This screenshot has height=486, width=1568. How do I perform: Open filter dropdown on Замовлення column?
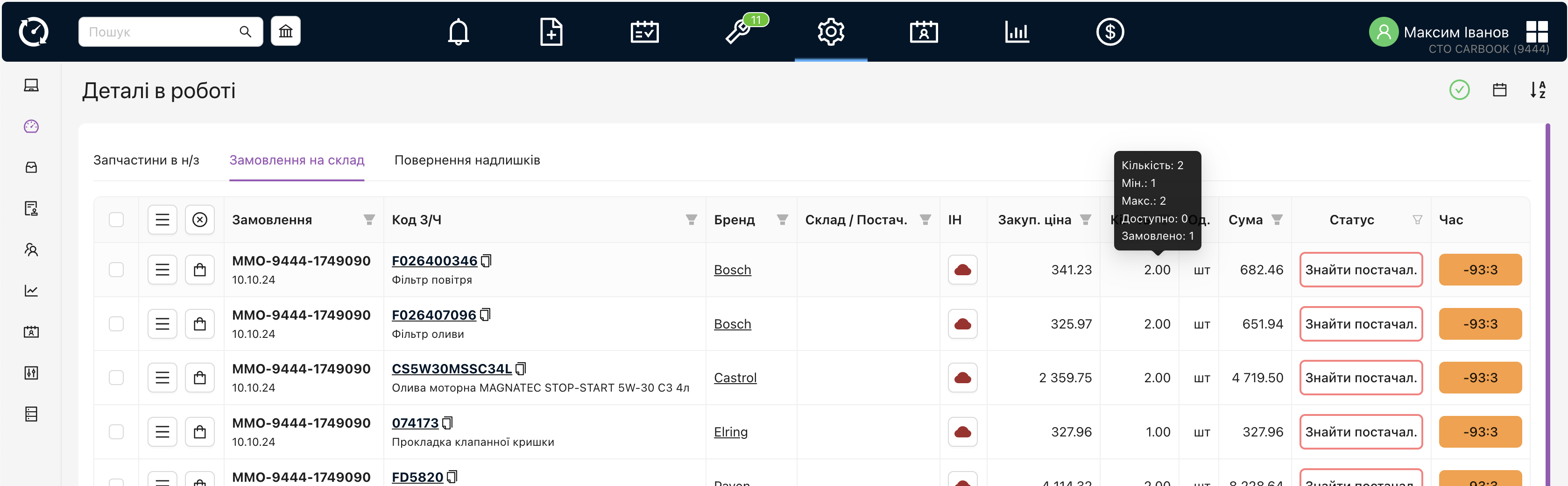[x=369, y=220]
